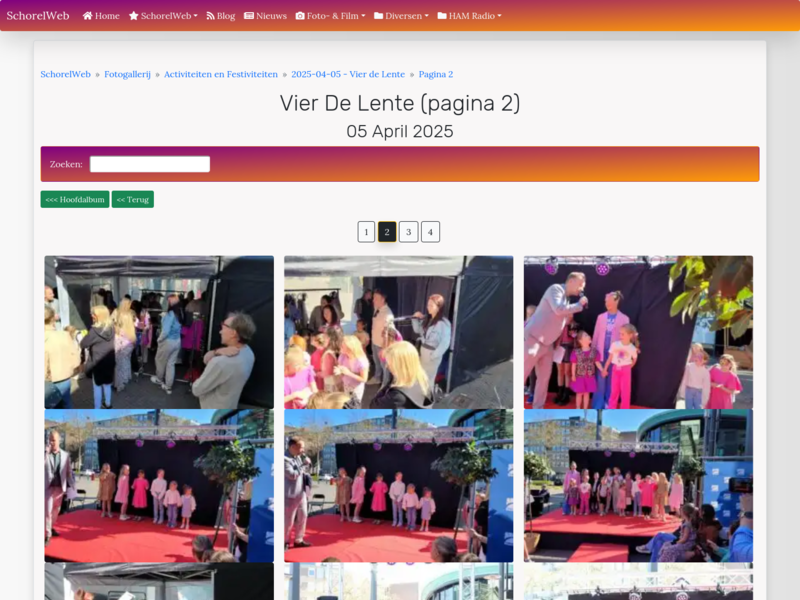Open middle-row center photo of presenter on red stage

coord(398,486)
